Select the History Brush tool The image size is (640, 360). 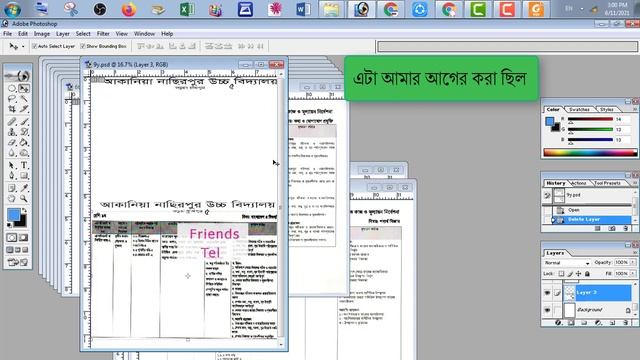pyautogui.click(x=24, y=132)
